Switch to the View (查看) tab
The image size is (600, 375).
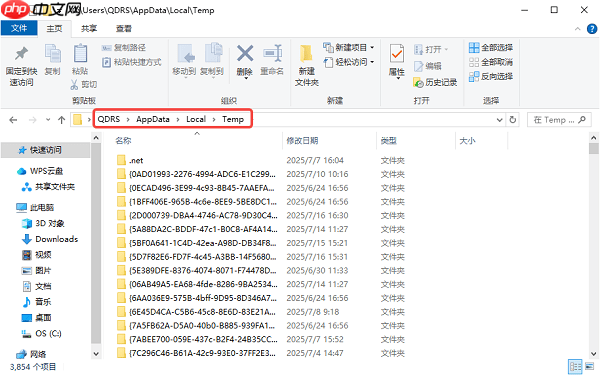pos(124,29)
